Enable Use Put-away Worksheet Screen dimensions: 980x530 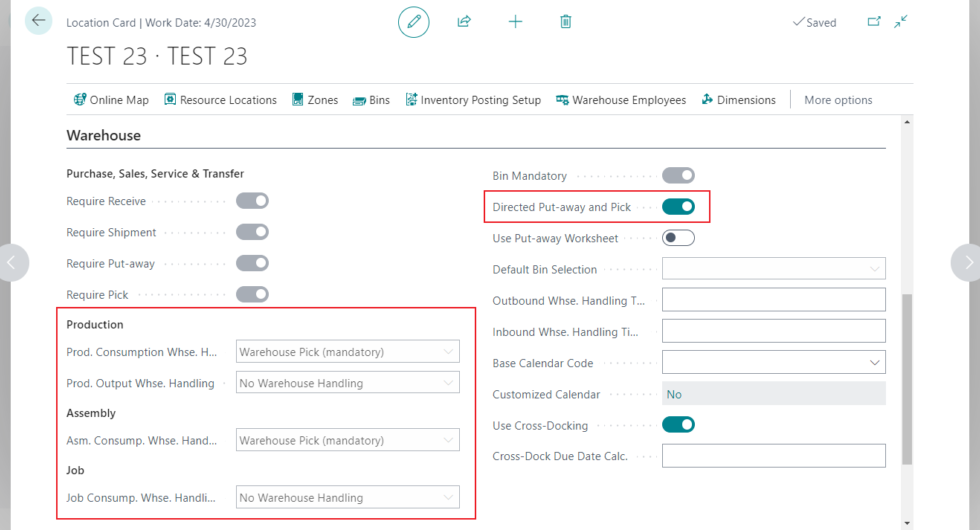678,238
